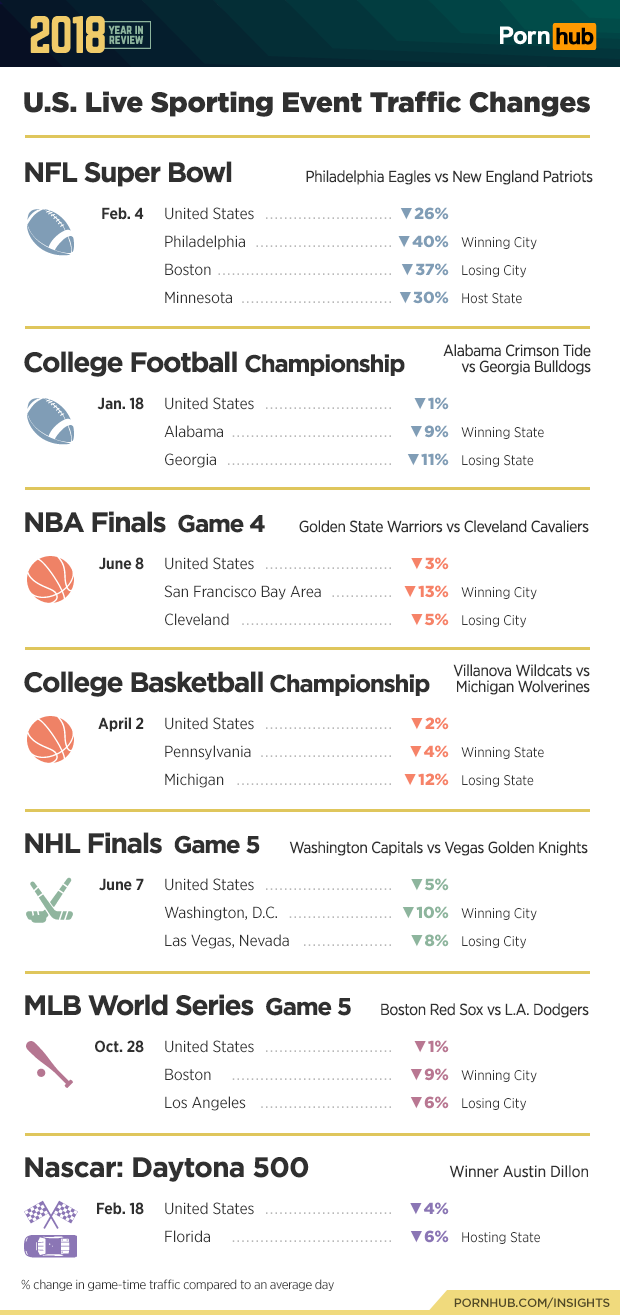Select the baseball bat icon
Viewport: 620px width, 1315px height.
coord(50,1063)
